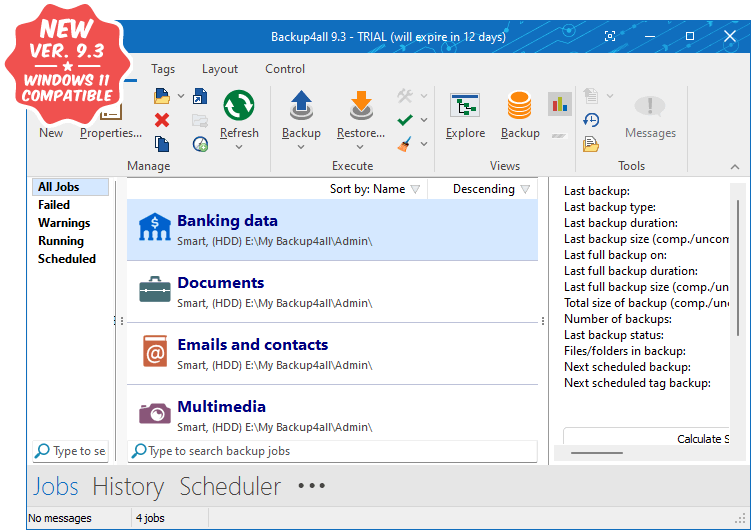Click the Emails and contacts address book icon
751x530 pixels.
pyautogui.click(x=155, y=351)
